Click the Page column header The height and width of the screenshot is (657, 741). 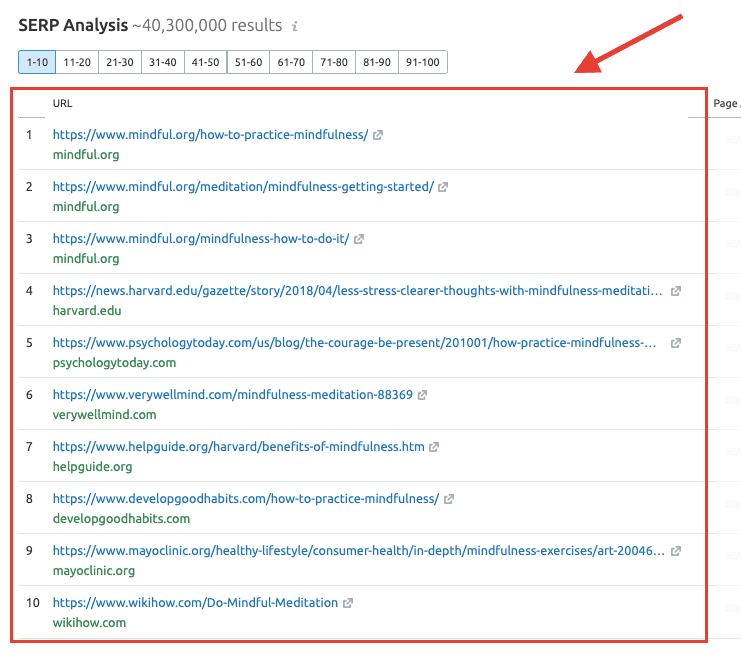tap(725, 103)
